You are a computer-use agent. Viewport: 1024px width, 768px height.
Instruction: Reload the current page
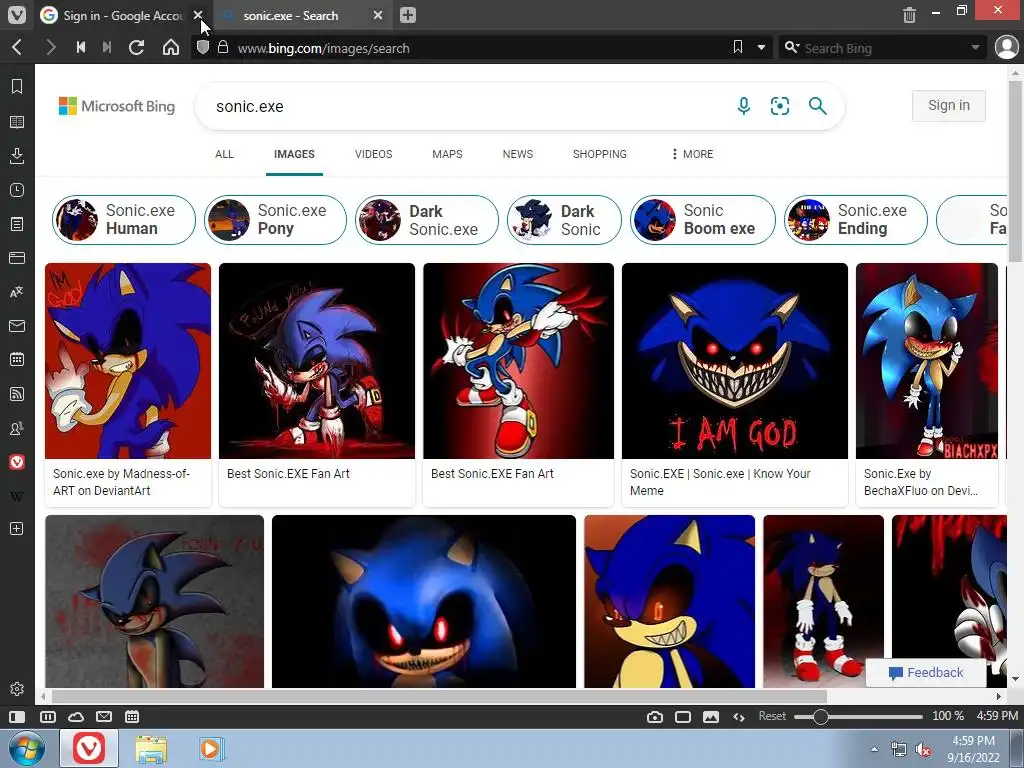(x=136, y=47)
